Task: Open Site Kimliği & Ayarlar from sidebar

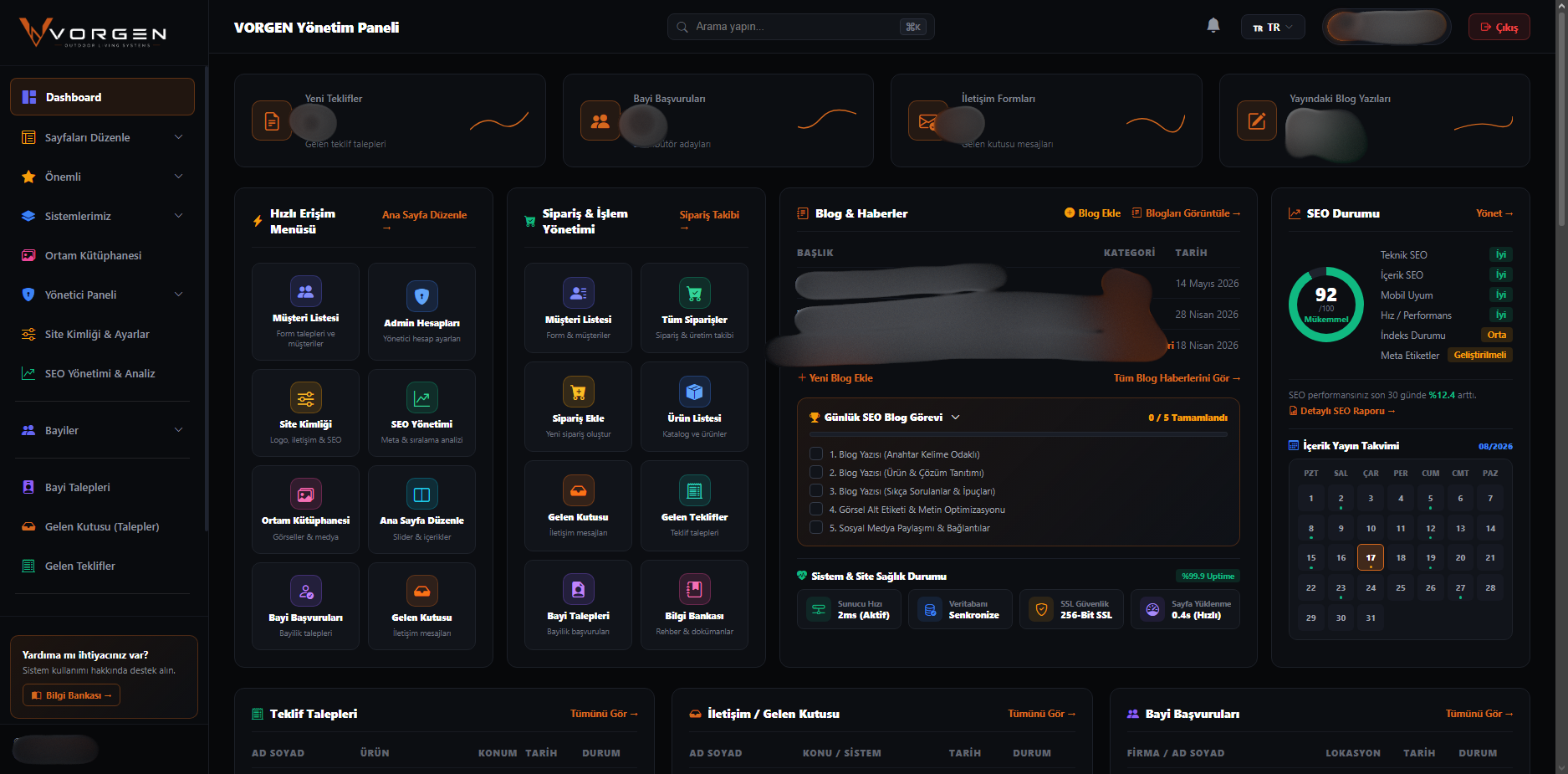Action: click(102, 334)
